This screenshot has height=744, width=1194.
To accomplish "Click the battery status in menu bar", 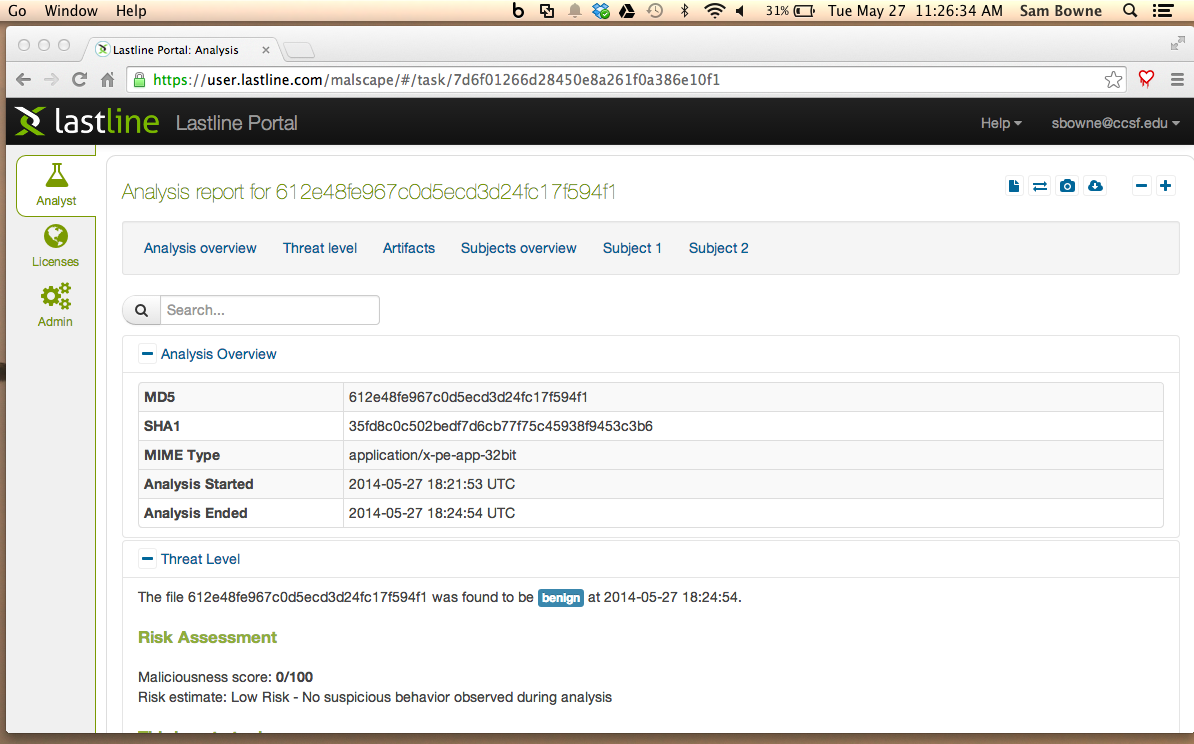I will coord(790,11).
